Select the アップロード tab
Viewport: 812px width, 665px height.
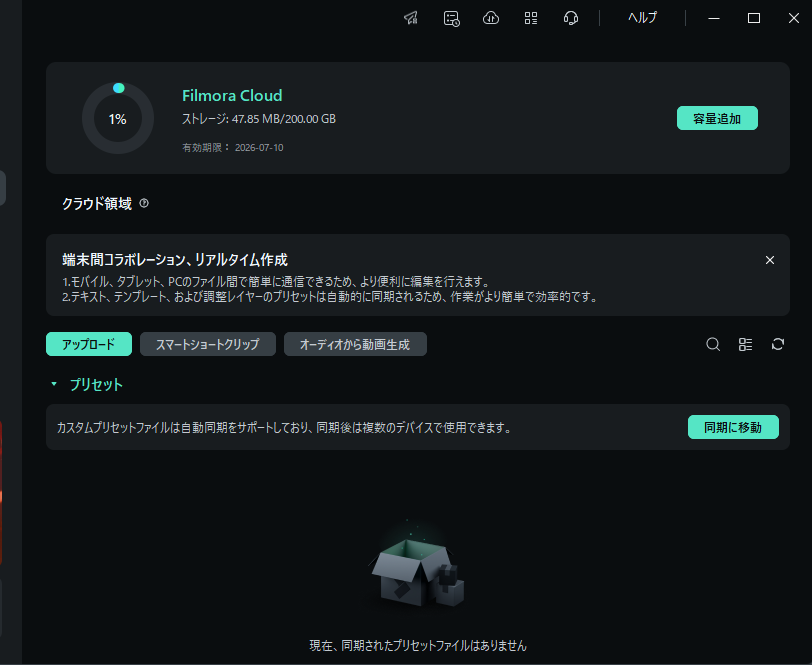(x=89, y=344)
